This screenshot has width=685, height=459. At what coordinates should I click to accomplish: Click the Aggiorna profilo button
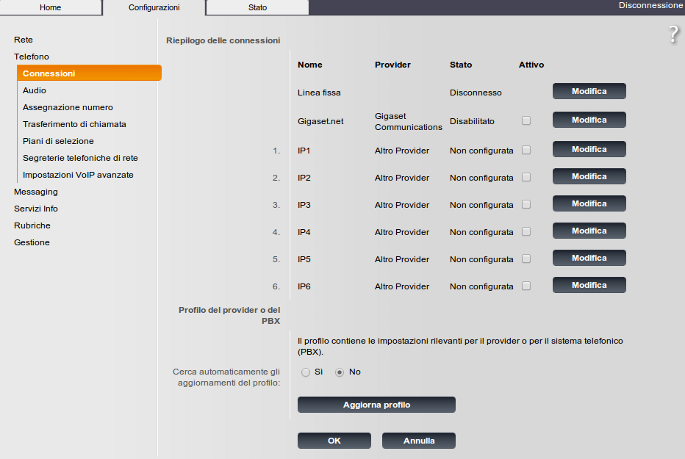coord(377,405)
